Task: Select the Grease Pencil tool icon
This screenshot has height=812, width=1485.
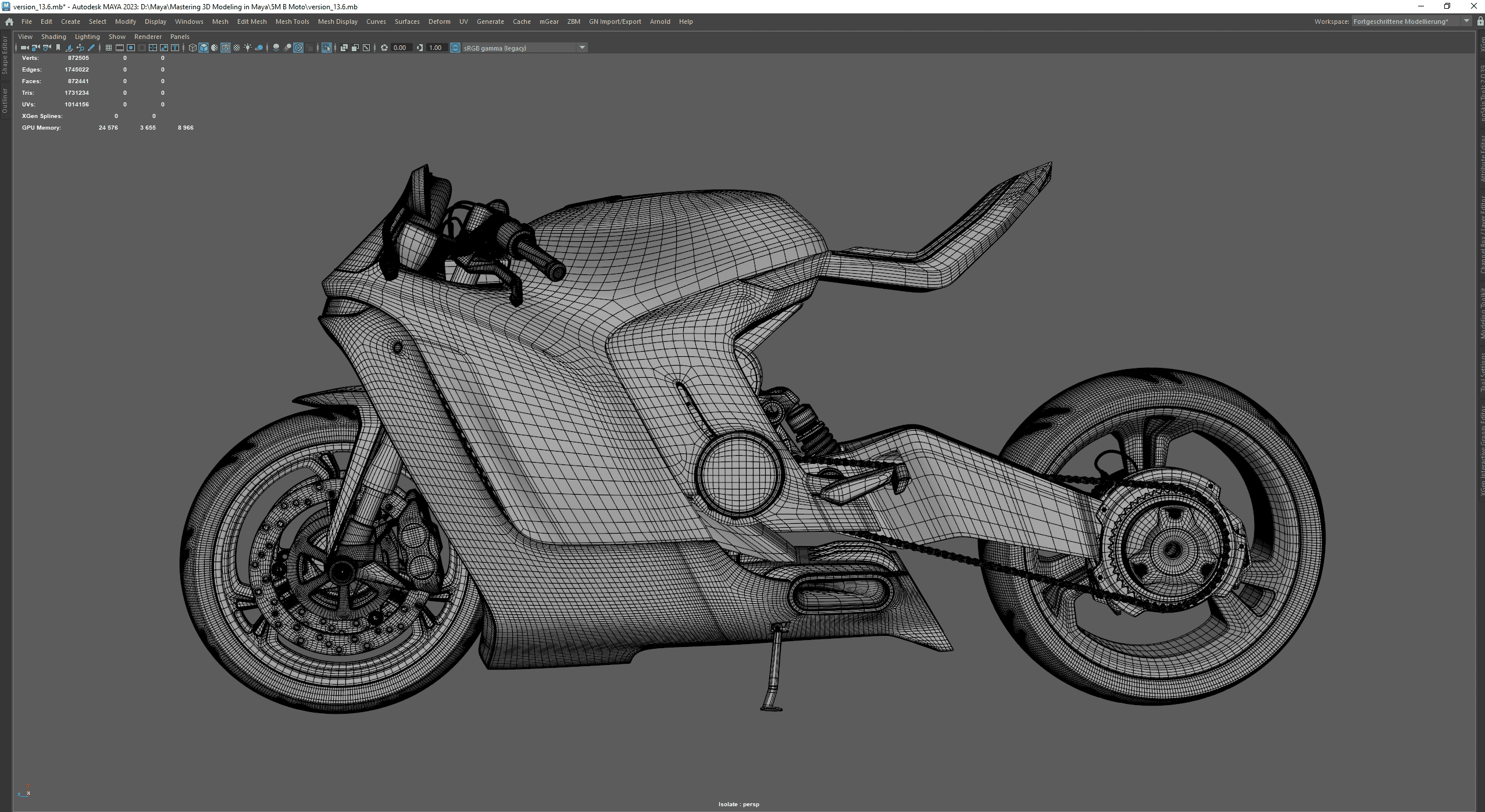Action: point(91,48)
